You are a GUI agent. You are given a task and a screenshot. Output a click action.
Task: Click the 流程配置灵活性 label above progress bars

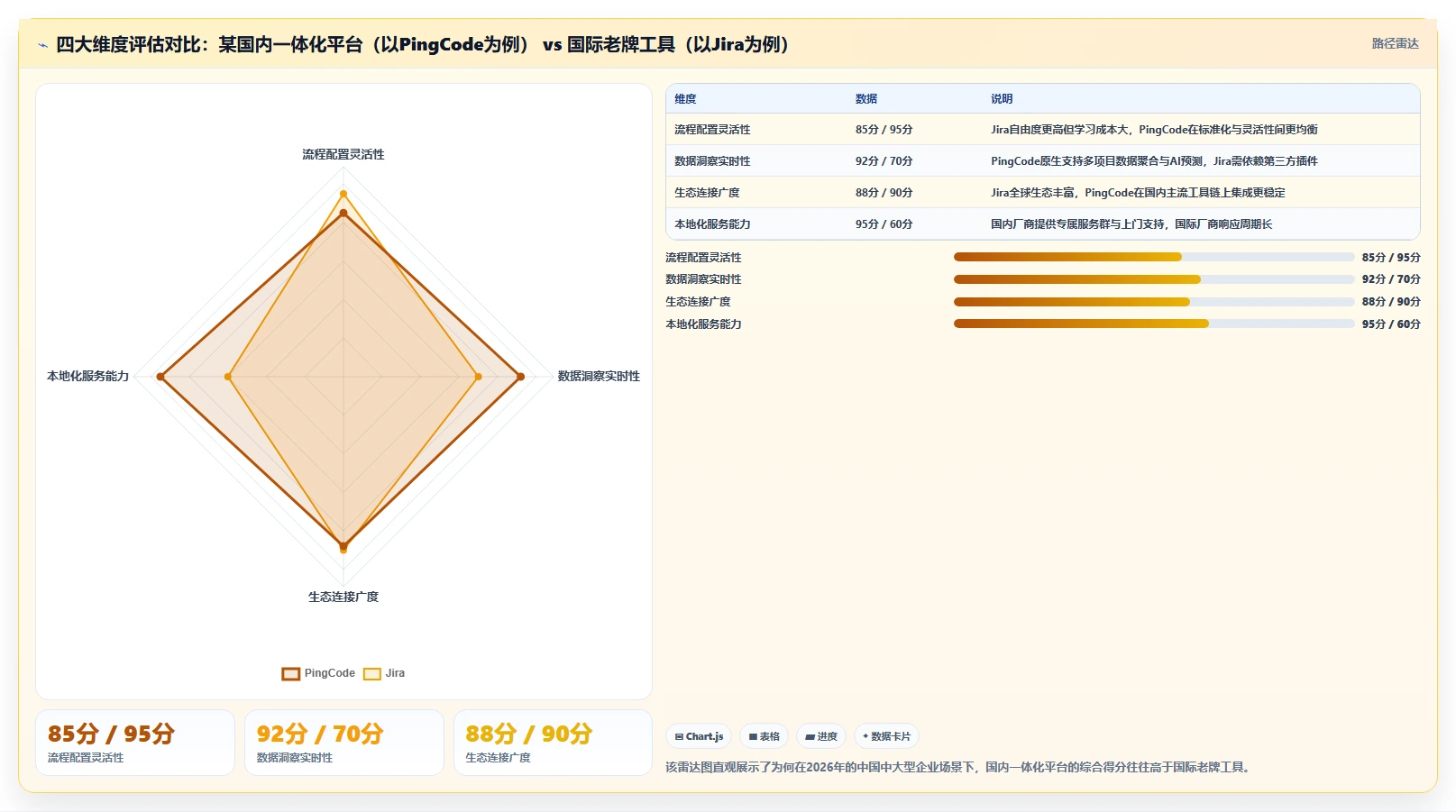[703, 258]
